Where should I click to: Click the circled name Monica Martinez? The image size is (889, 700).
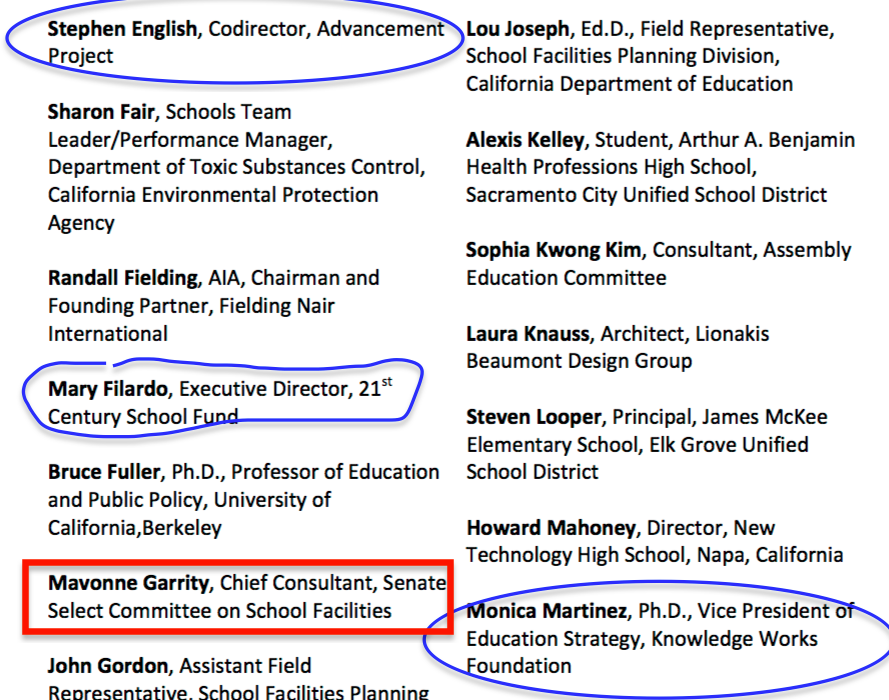pyautogui.click(x=546, y=610)
